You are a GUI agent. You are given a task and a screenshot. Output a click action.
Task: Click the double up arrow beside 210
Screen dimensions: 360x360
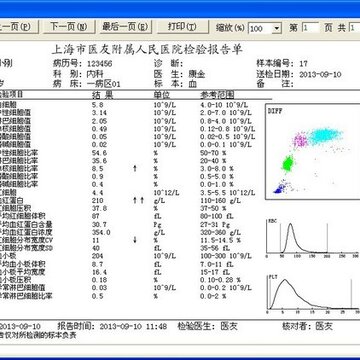(139, 200)
